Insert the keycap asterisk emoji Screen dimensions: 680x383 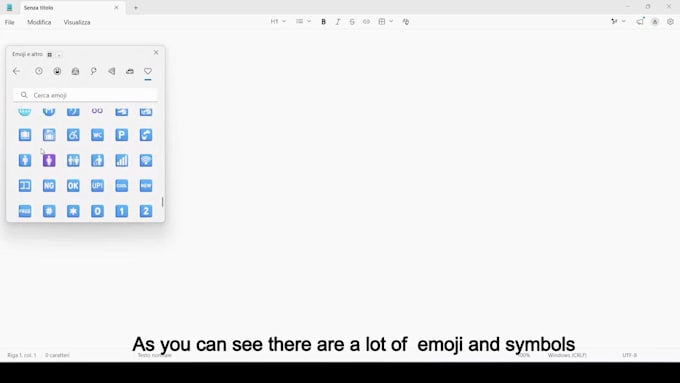coord(73,211)
